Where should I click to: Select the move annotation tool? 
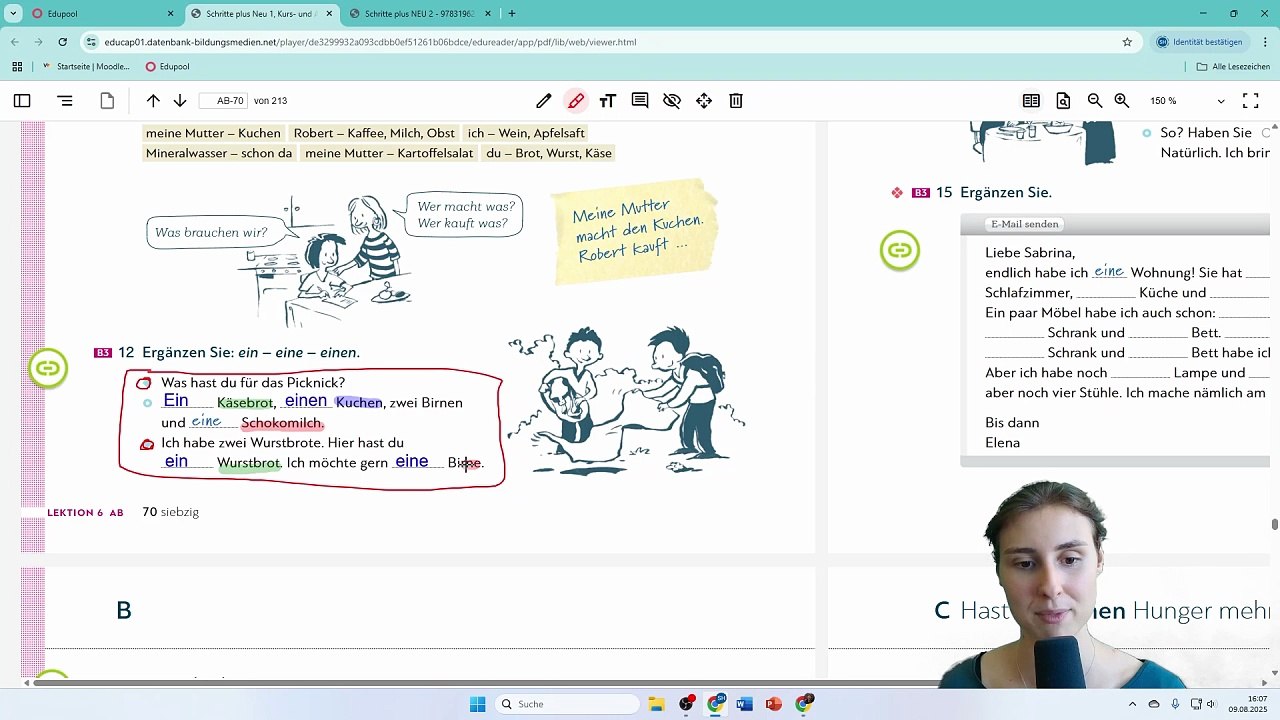704,101
